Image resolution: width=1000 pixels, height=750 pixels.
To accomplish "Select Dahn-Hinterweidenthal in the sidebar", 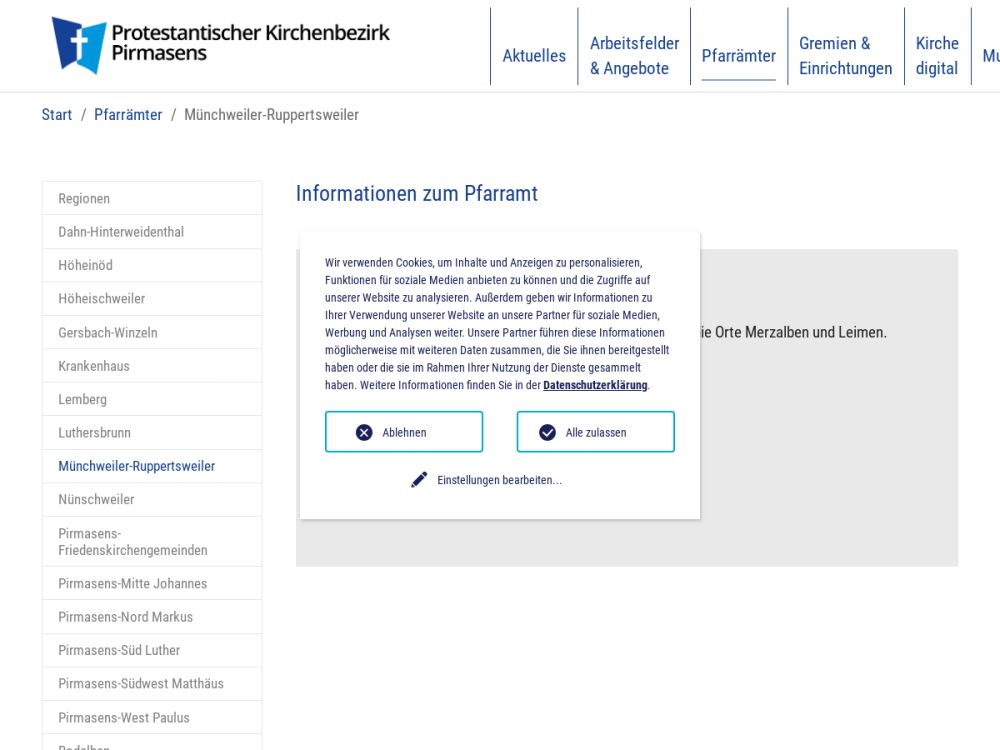I will pyautogui.click(x=121, y=232).
